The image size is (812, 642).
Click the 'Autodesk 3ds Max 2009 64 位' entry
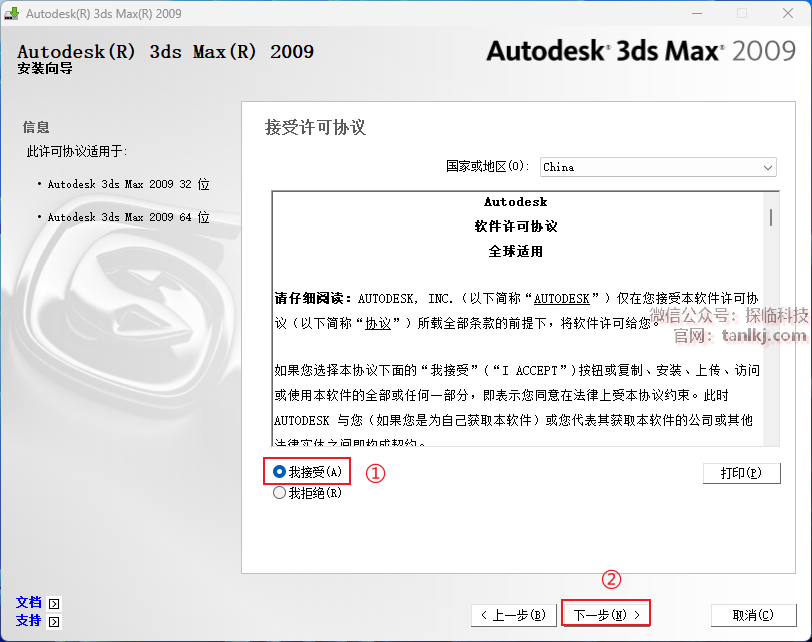(128, 217)
